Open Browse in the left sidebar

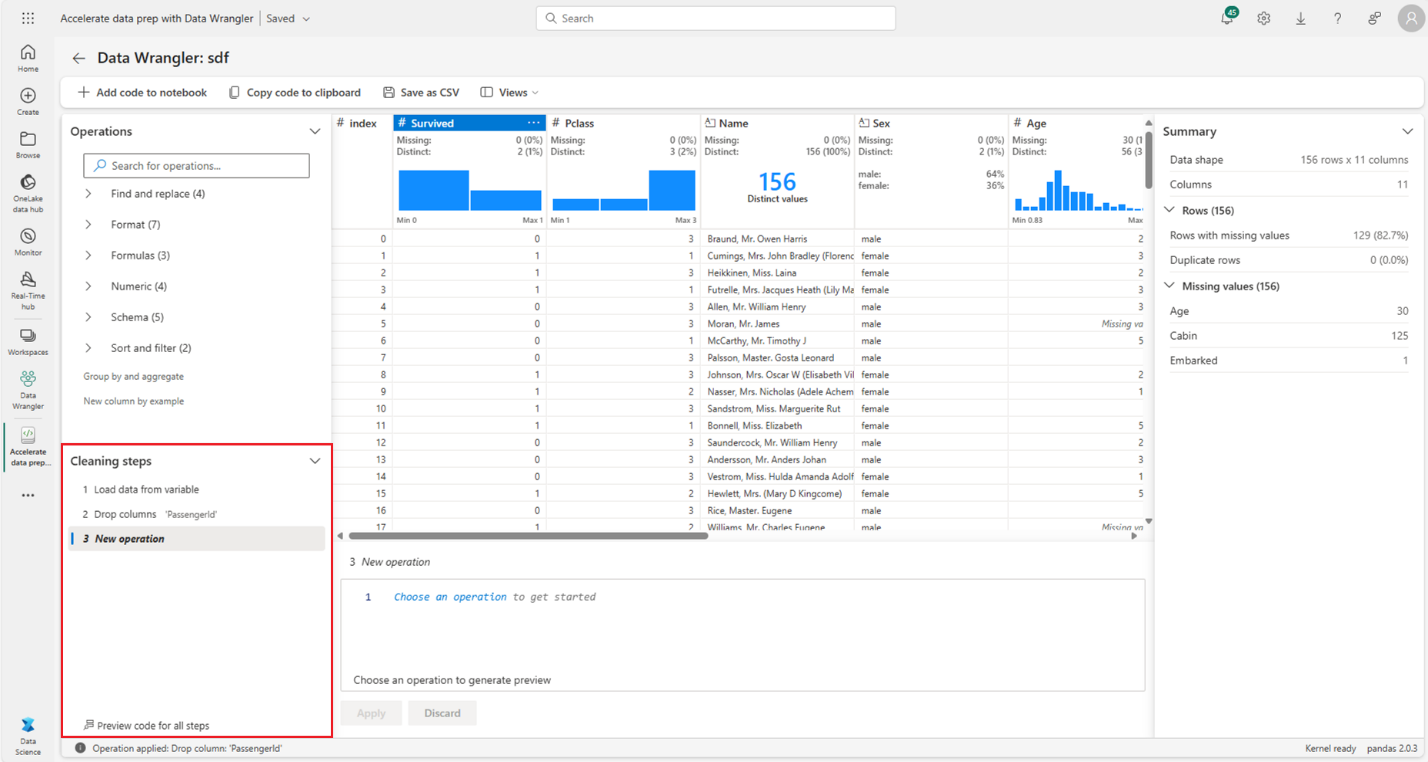point(28,145)
